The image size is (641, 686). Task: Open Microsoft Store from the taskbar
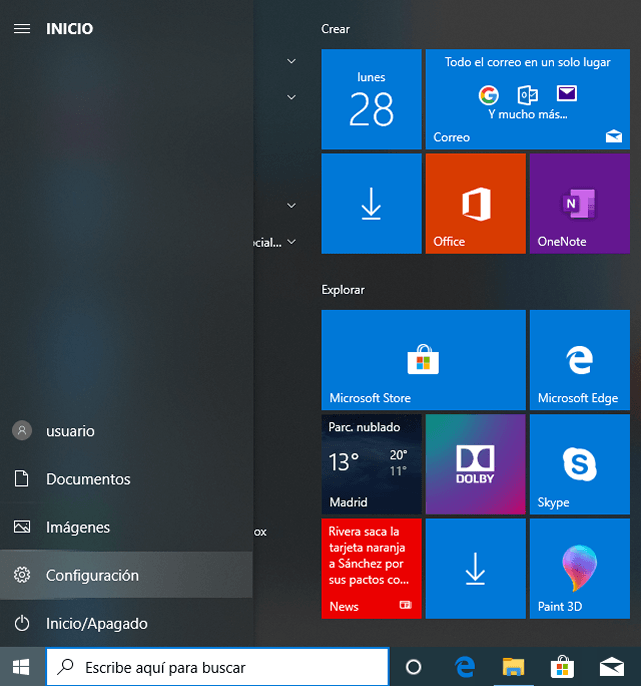(562, 667)
